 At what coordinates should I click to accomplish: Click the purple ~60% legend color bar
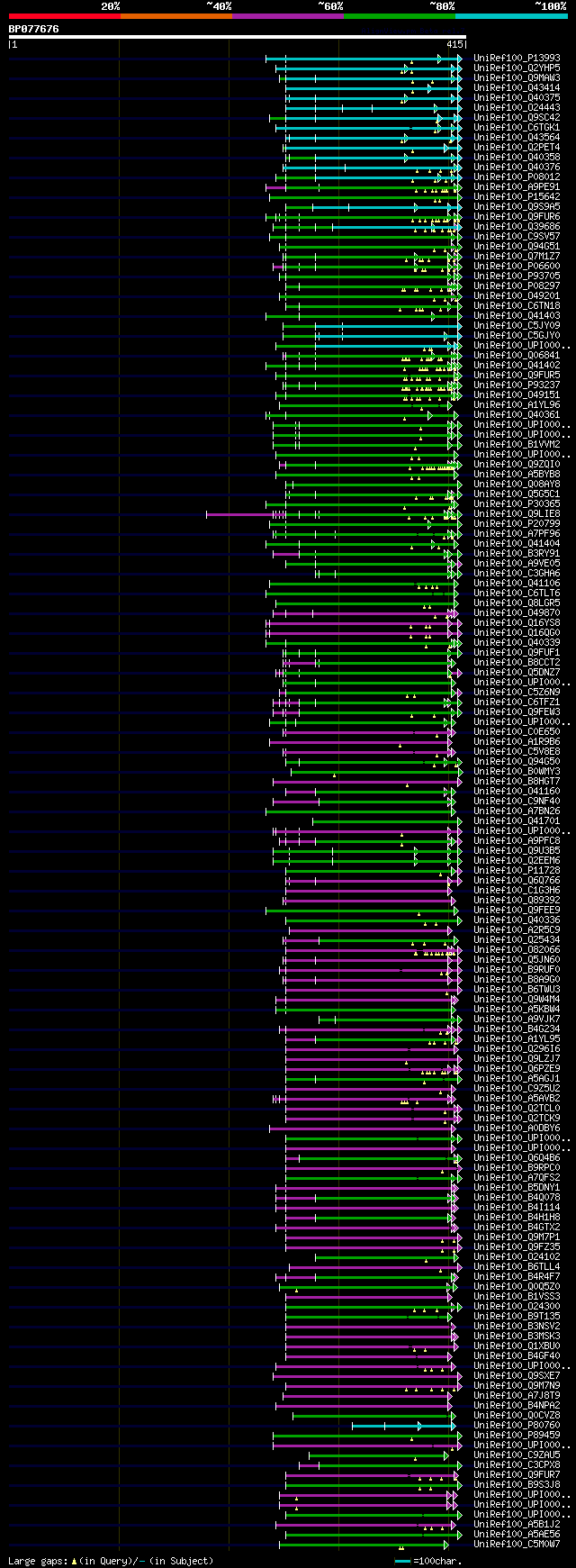[x=288, y=16]
